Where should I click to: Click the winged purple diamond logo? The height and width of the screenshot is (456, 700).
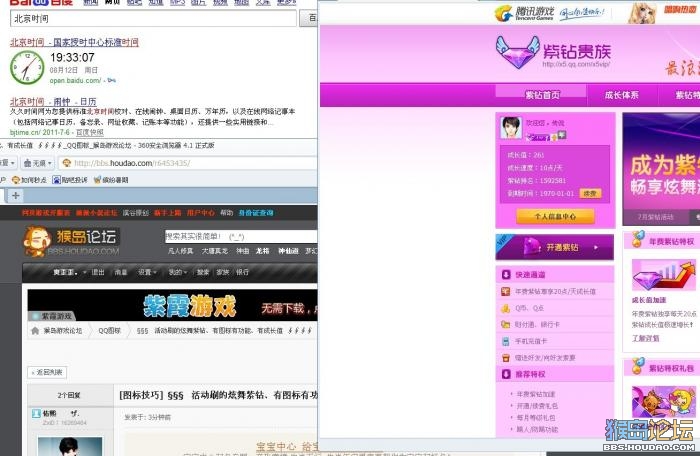(518, 53)
